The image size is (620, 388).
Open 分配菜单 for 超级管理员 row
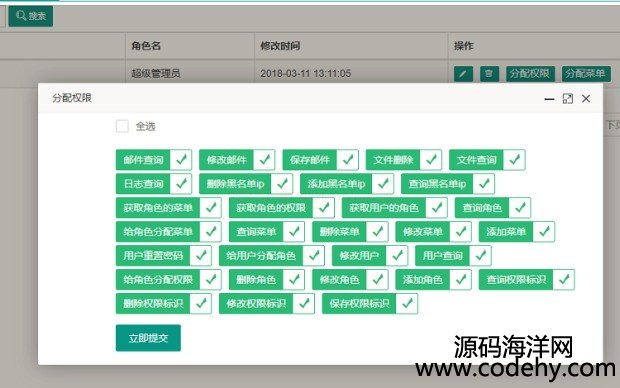(x=586, y=74)
